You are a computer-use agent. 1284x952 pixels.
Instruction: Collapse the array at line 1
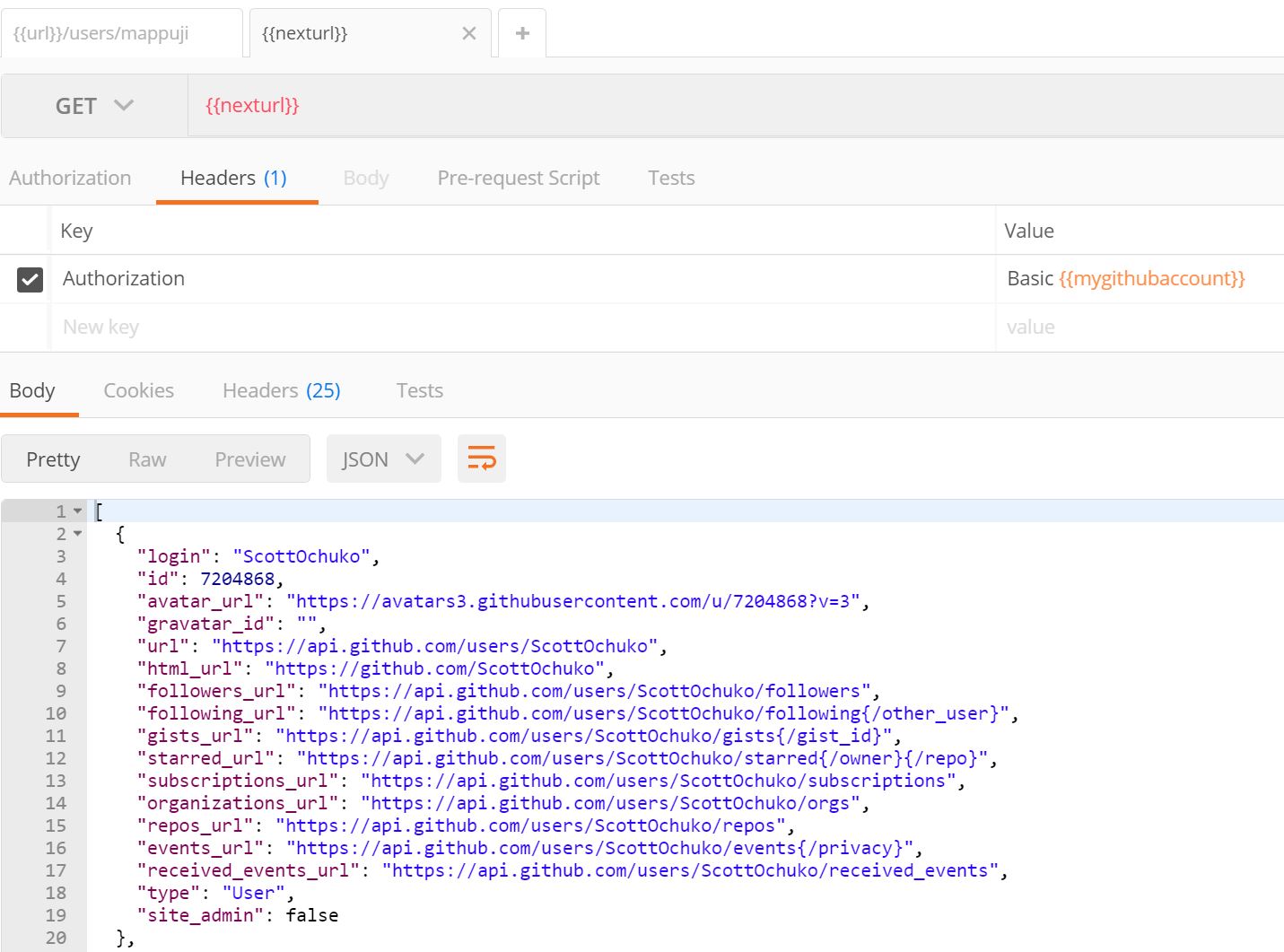pos(77,511)
